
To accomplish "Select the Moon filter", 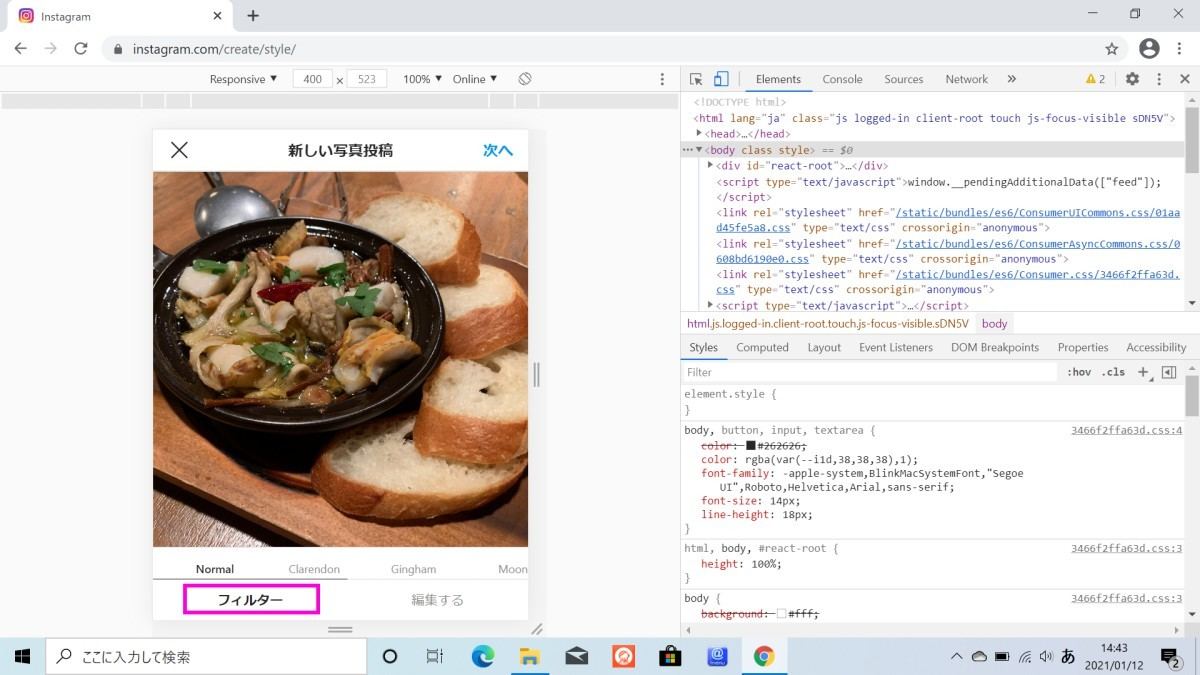I will (x=513, y=569).
